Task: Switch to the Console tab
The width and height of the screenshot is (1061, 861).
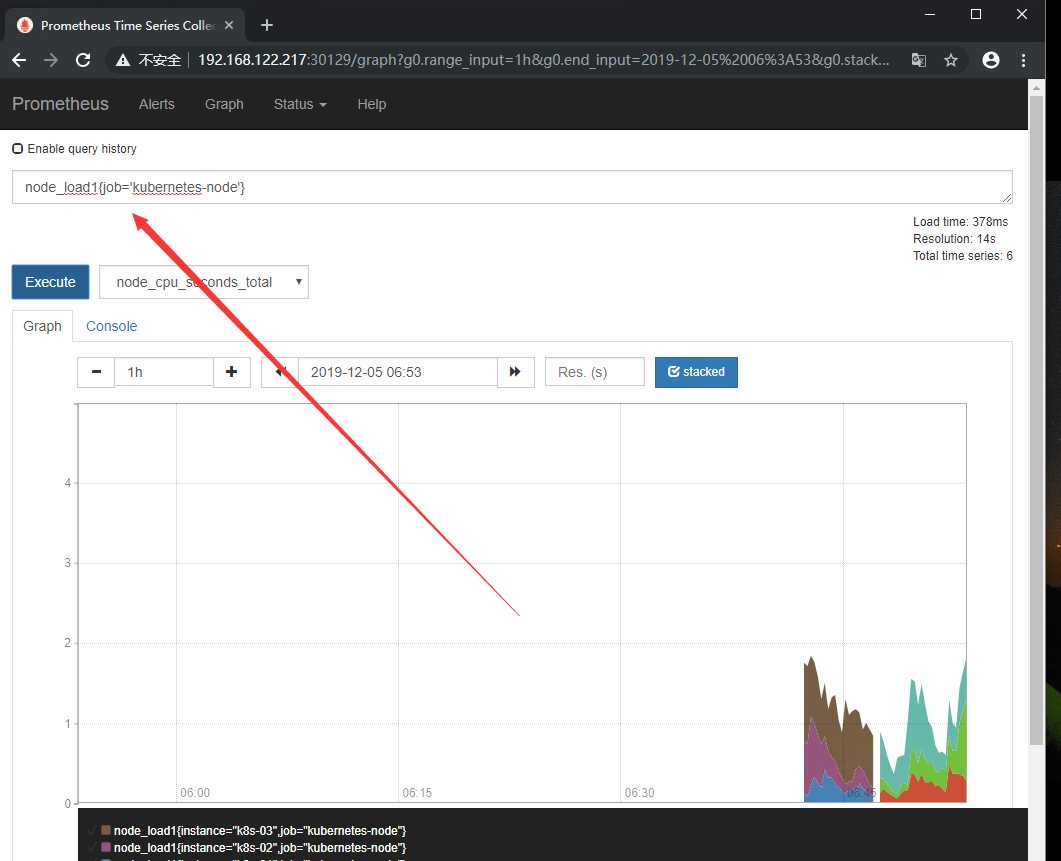Action: pyautogui.click(x=112, y=326)
